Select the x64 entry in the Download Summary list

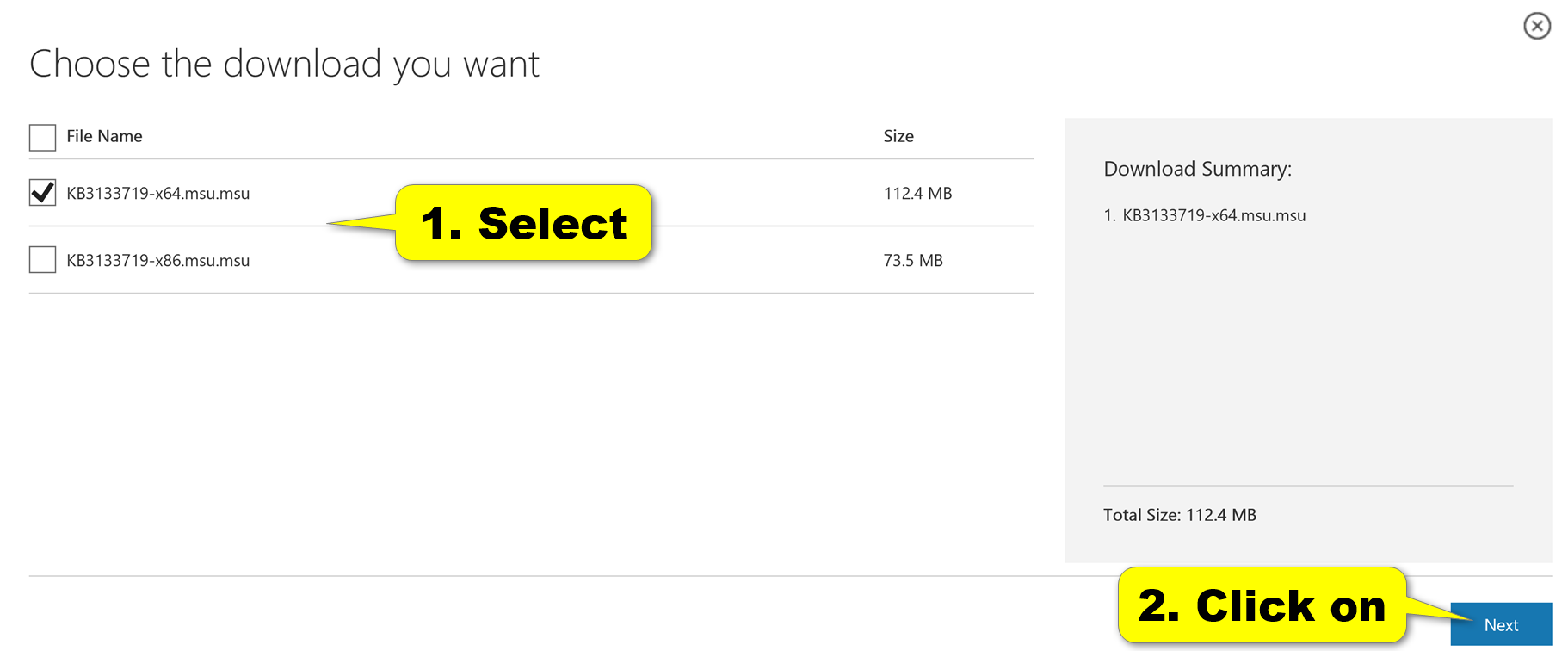pyautogui.click(x=1205, y=215)
